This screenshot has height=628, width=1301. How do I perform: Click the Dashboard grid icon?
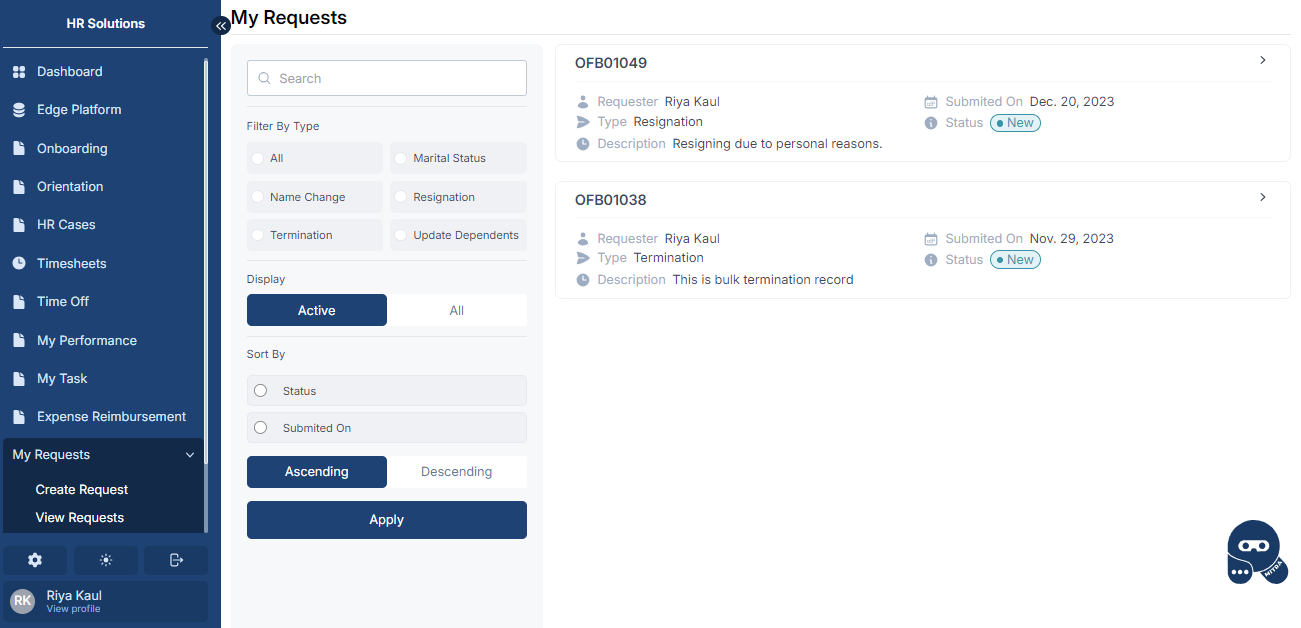18,72
